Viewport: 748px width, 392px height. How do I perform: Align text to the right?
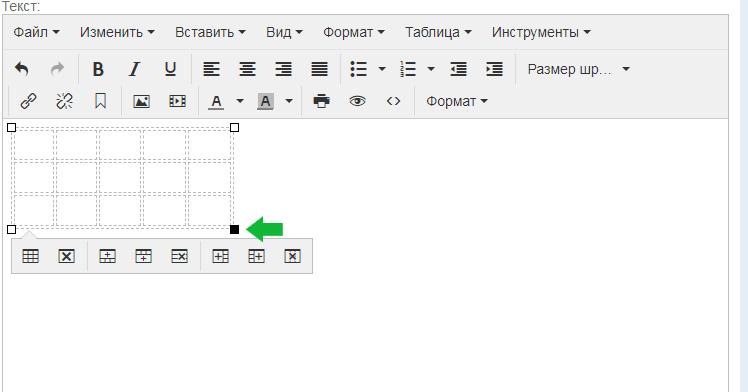point(283,69)
